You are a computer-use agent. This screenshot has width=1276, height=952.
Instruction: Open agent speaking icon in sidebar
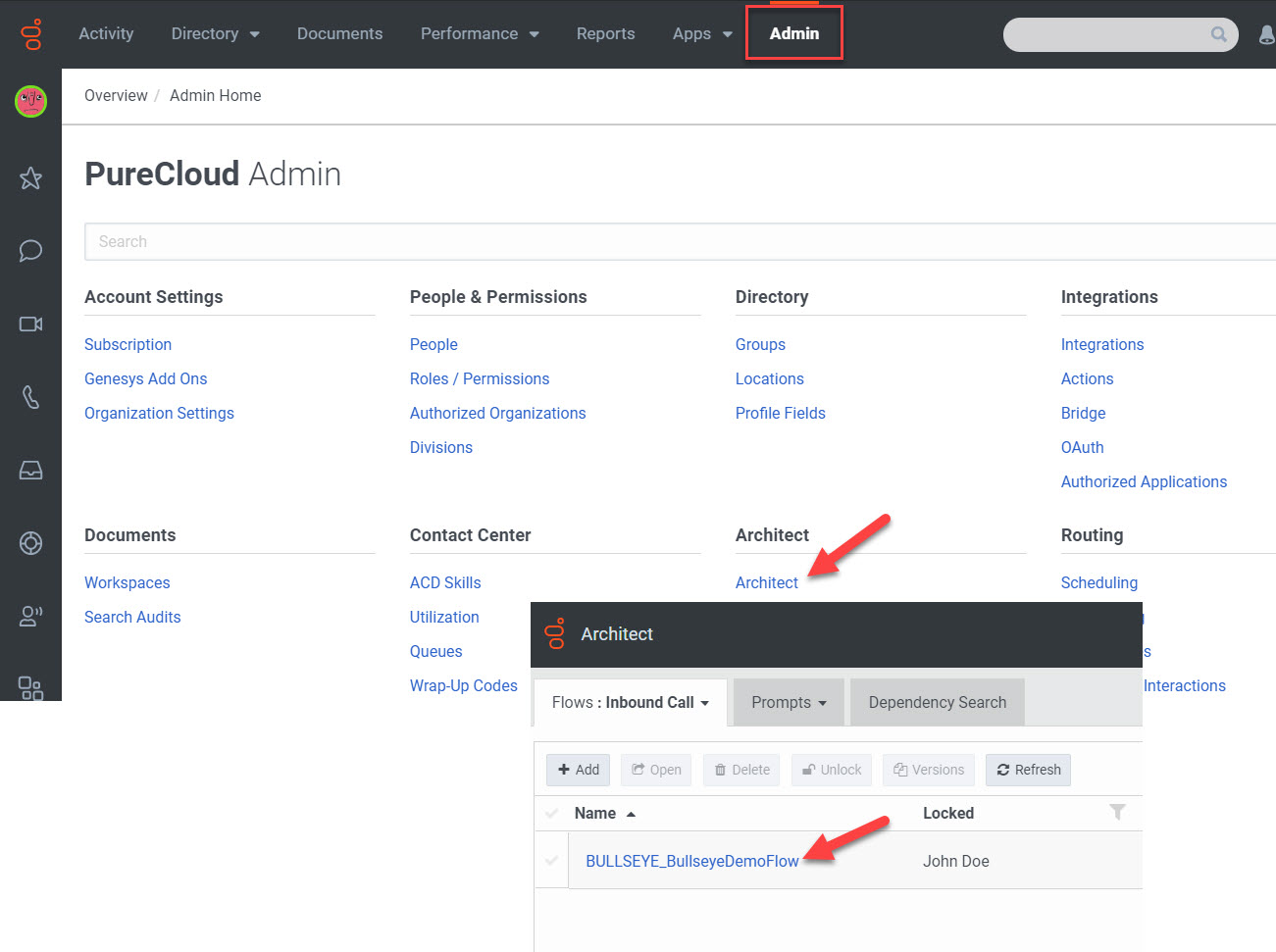point(31,616)
